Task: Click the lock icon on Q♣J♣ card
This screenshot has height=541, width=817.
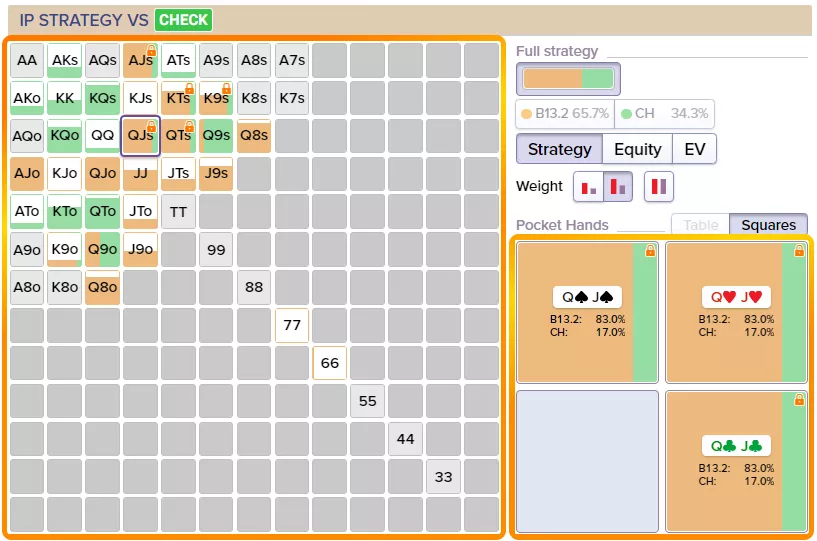Action: tap(799, 400)
